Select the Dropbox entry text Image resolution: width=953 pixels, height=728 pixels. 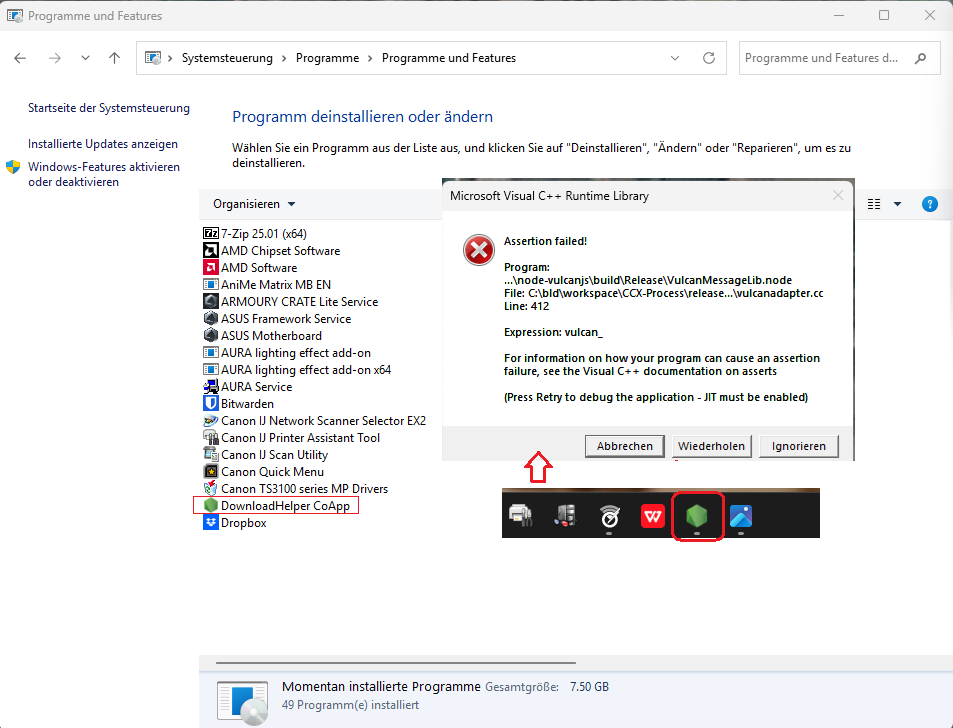point(244,523)
